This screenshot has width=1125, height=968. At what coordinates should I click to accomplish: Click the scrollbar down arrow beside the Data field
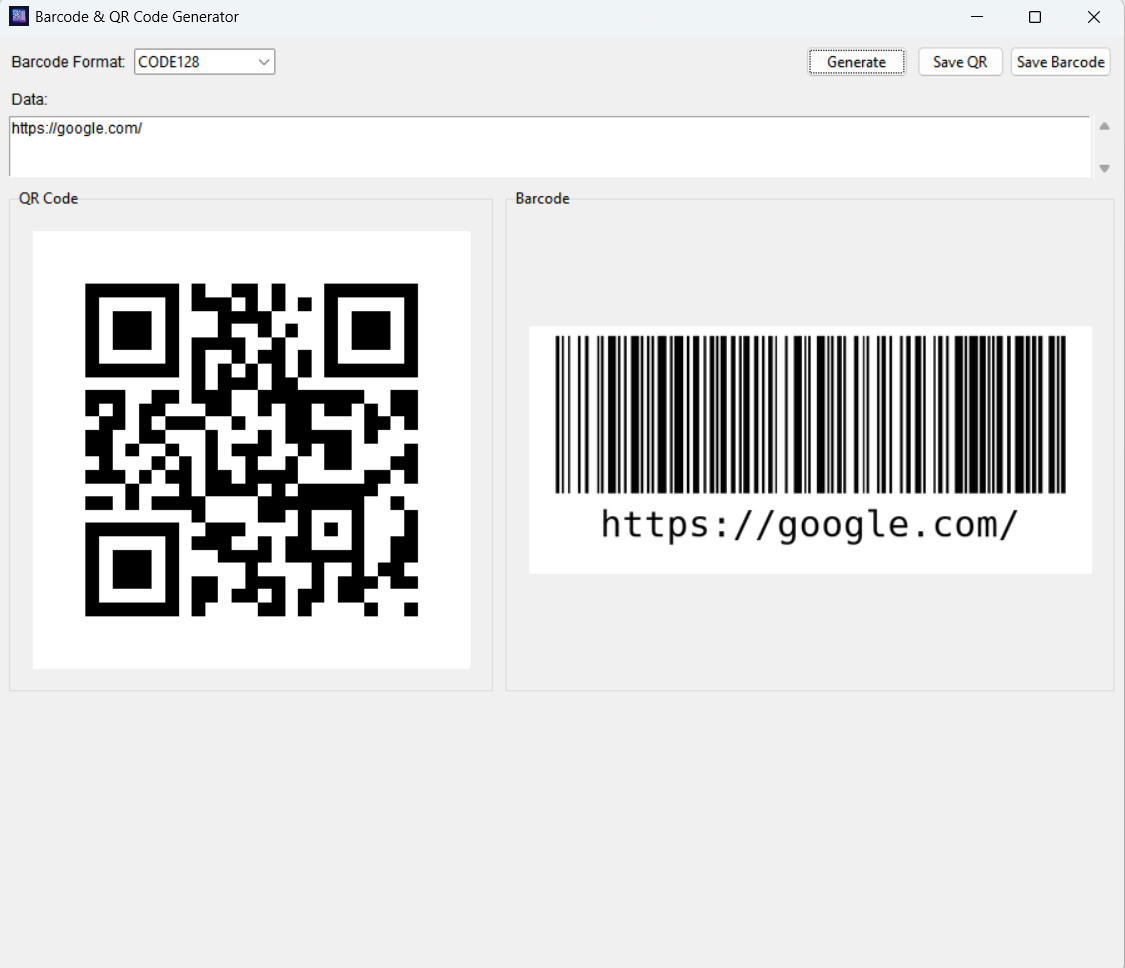[x=1104, y=168]
